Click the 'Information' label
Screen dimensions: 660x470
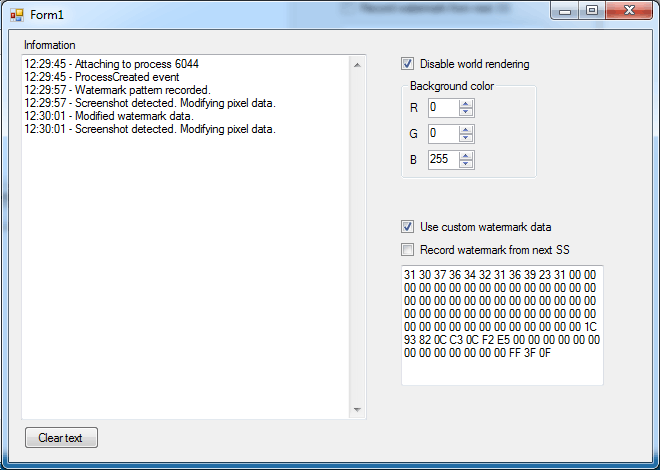50,45
